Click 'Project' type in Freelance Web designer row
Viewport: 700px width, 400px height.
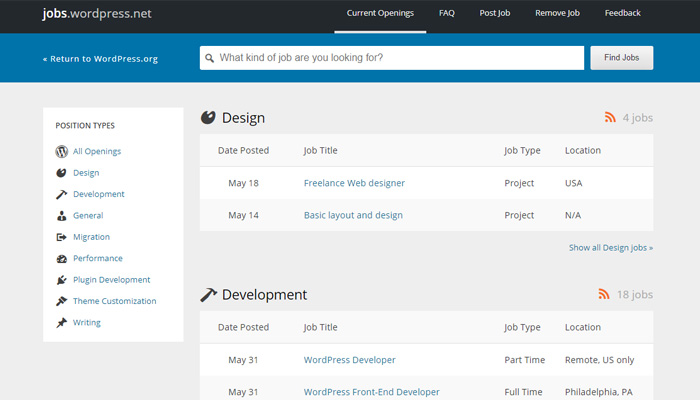point(519,183)
